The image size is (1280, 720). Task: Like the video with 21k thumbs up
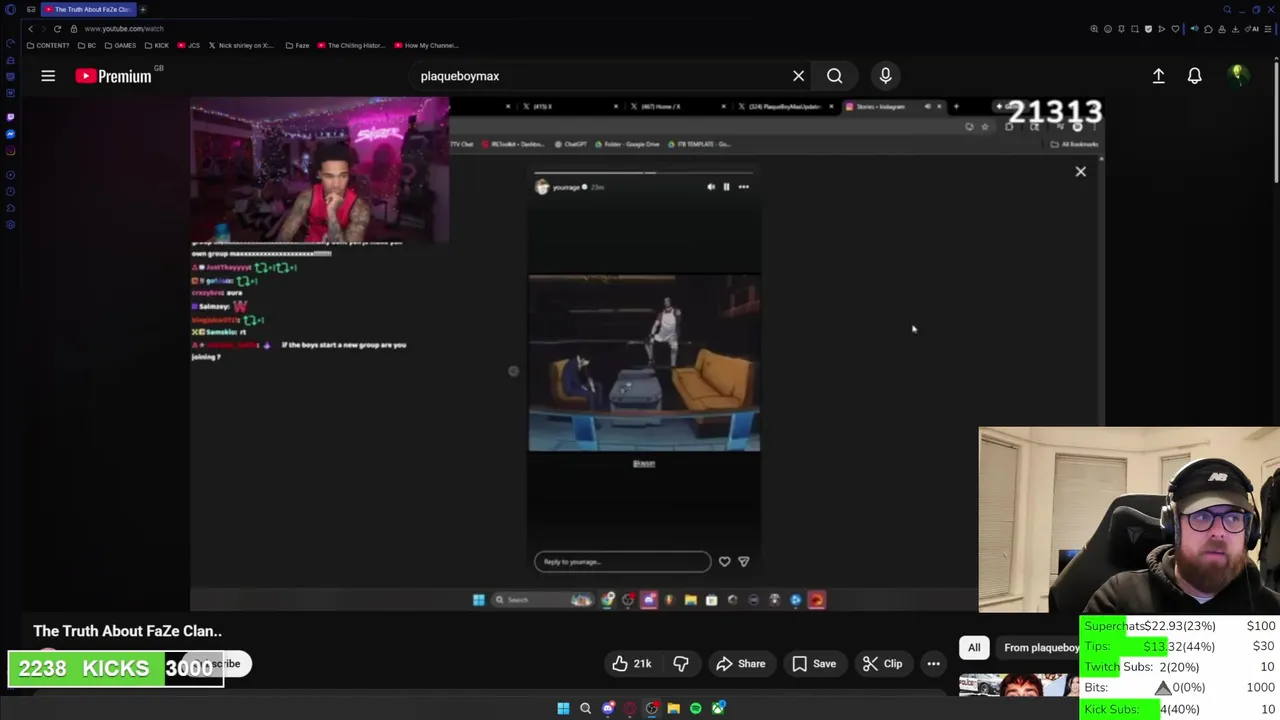[632, 664]
